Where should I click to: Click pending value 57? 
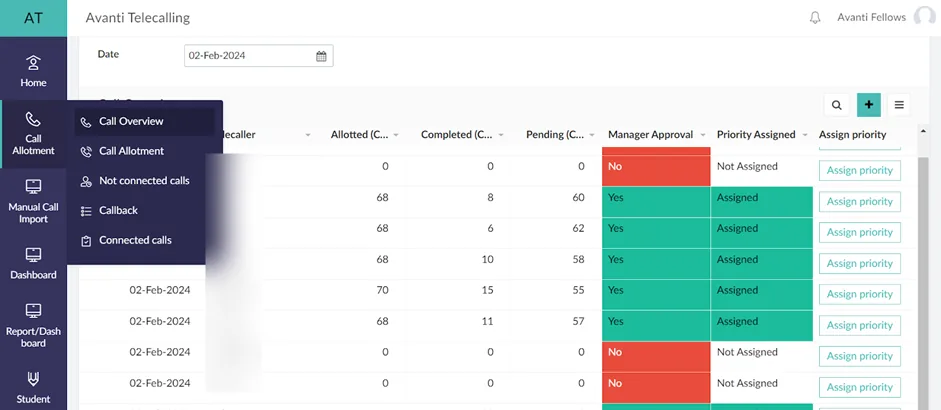tap(579, 322)
